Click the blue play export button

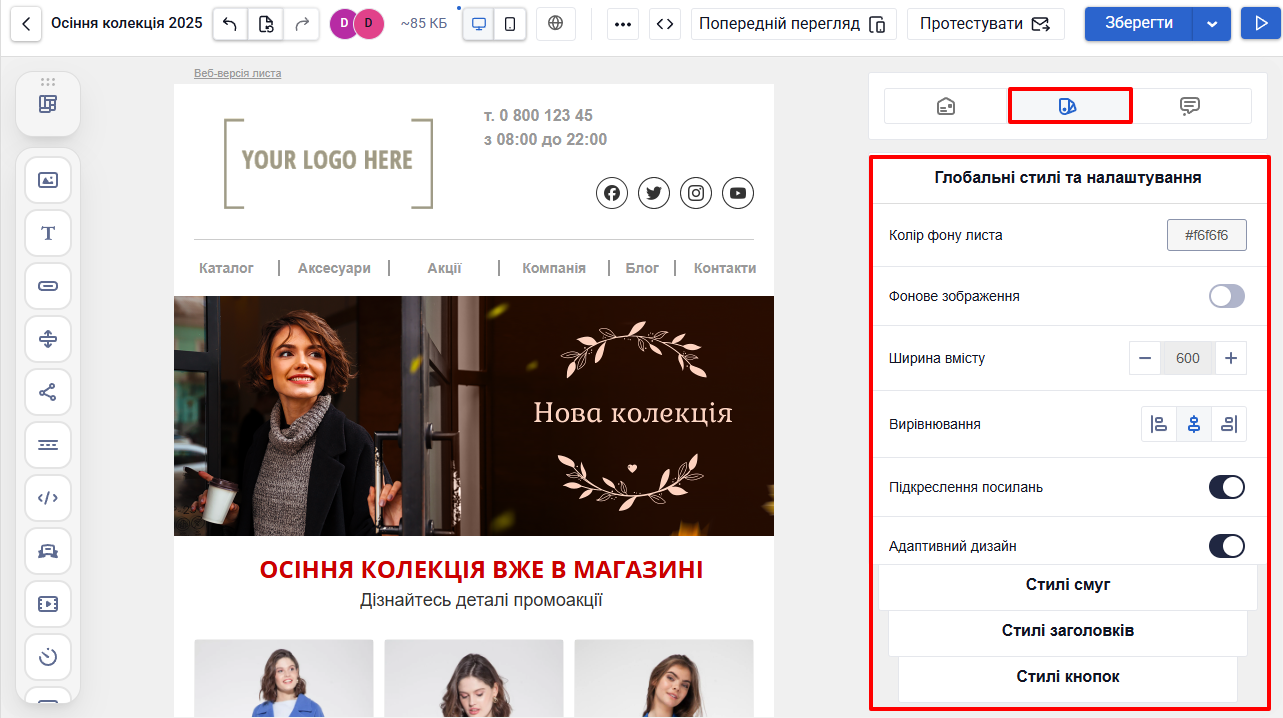[1259, 24]
